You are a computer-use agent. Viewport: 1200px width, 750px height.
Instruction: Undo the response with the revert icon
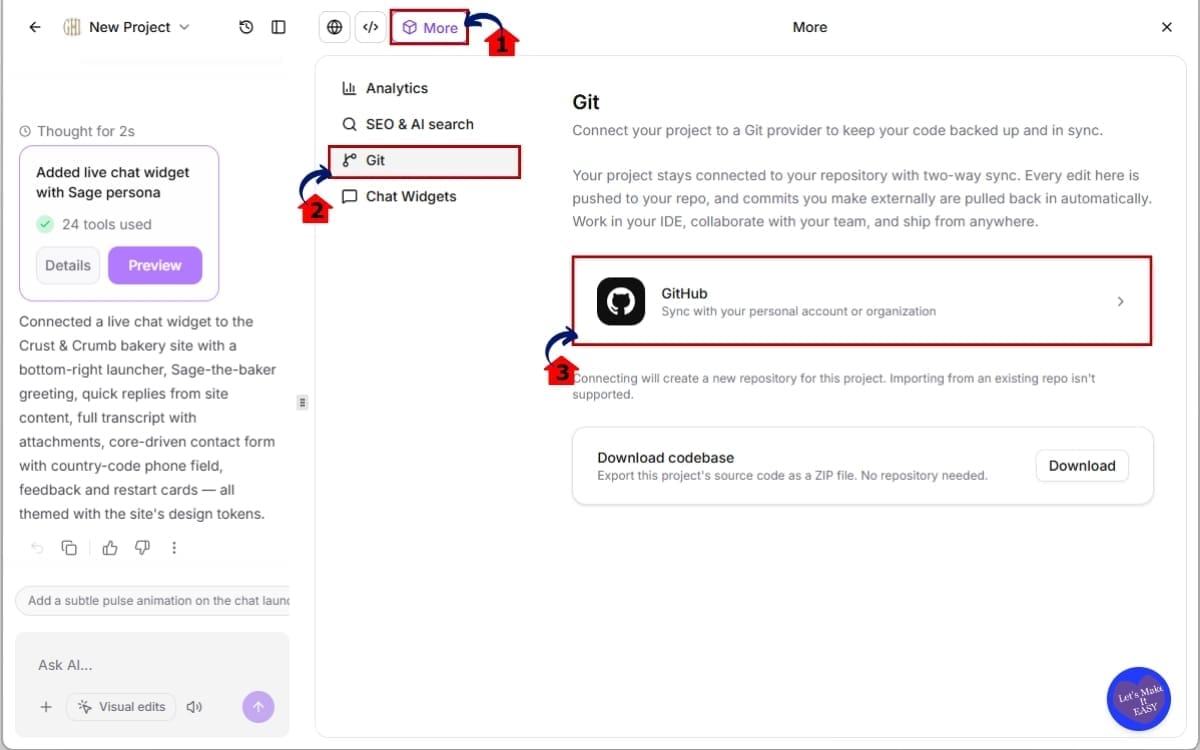pos(37,548)
